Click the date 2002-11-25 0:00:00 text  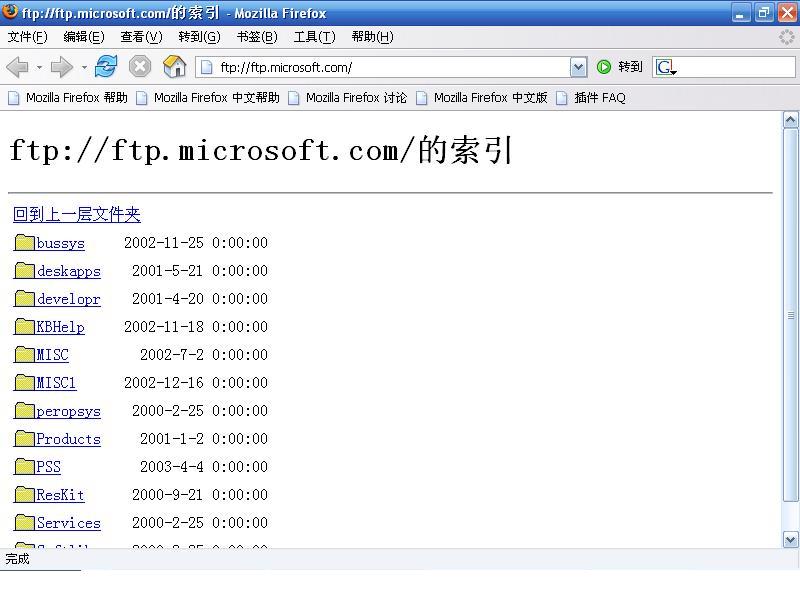(x=196, y=243)
